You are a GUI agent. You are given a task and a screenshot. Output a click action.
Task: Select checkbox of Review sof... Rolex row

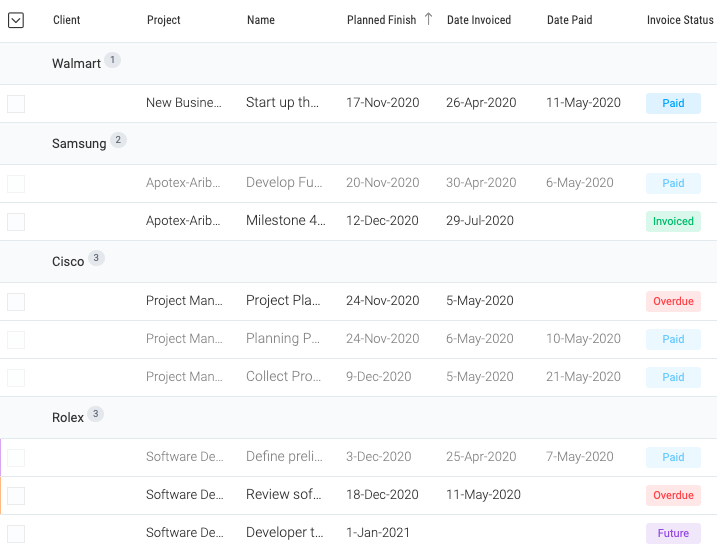pyautogui.click(x=16, y=496)
